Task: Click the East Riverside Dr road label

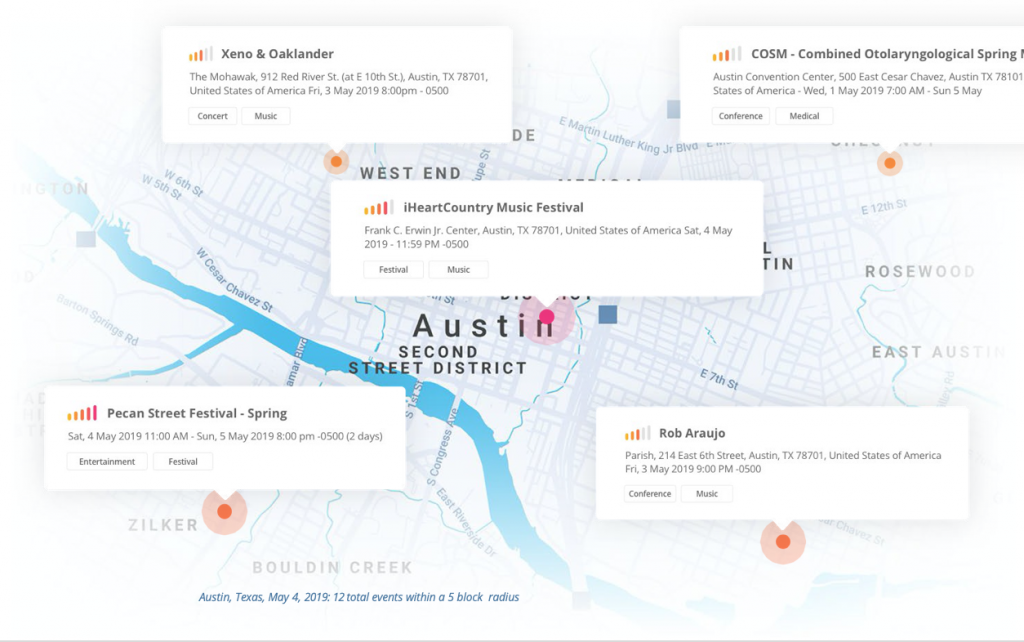Action: 466,522
